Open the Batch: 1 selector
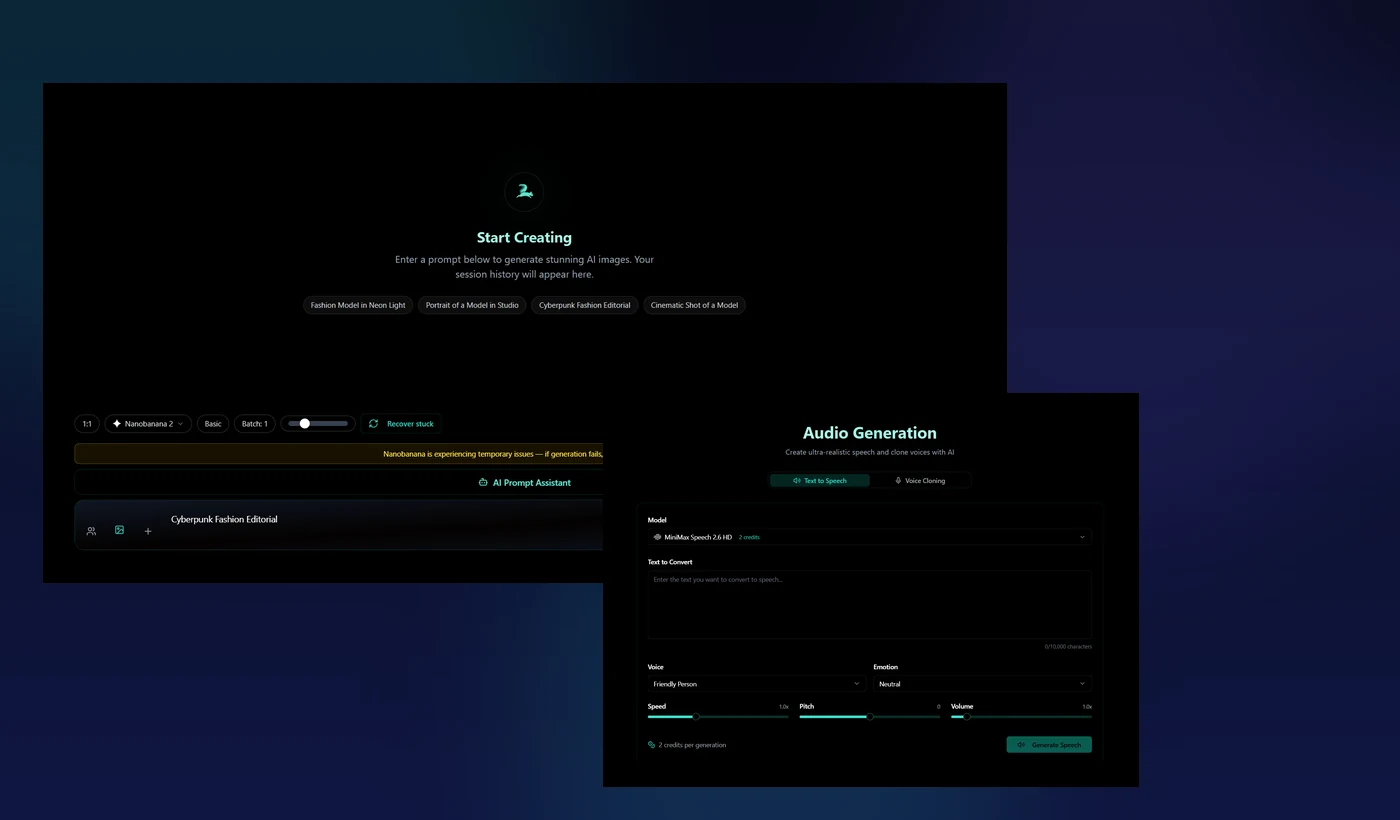Image resolution: width=1400 pixels, height=820 pixels. [x=255, y=424]
